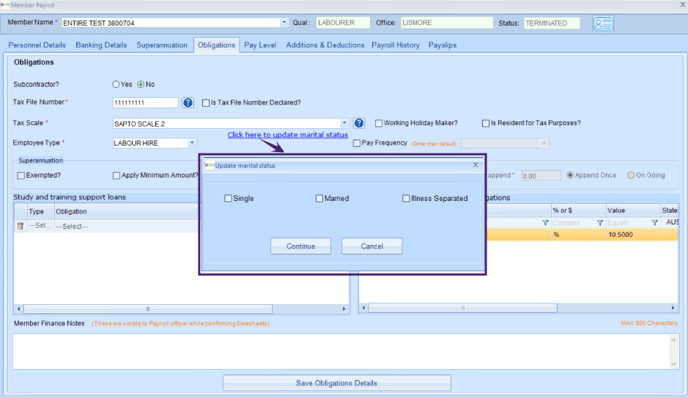Click the Contains filter field
Image resolution: width=688 pixels, height=397 pixels.
pyautogui.click(x=574, y=223)
